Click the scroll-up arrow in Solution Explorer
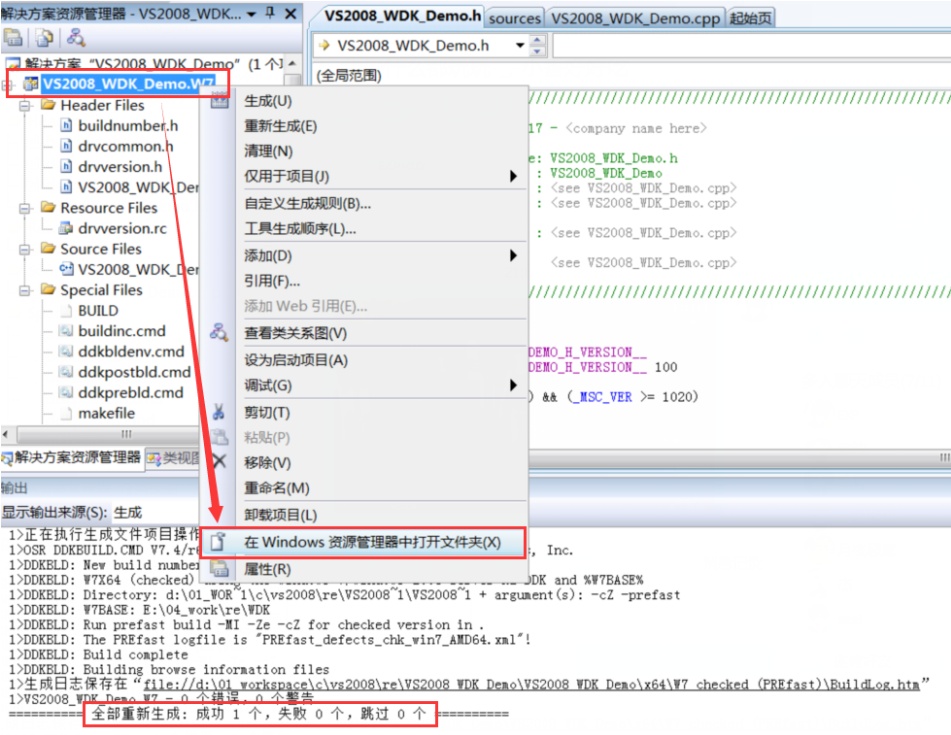The image size is (951, 735). [292, 64]
